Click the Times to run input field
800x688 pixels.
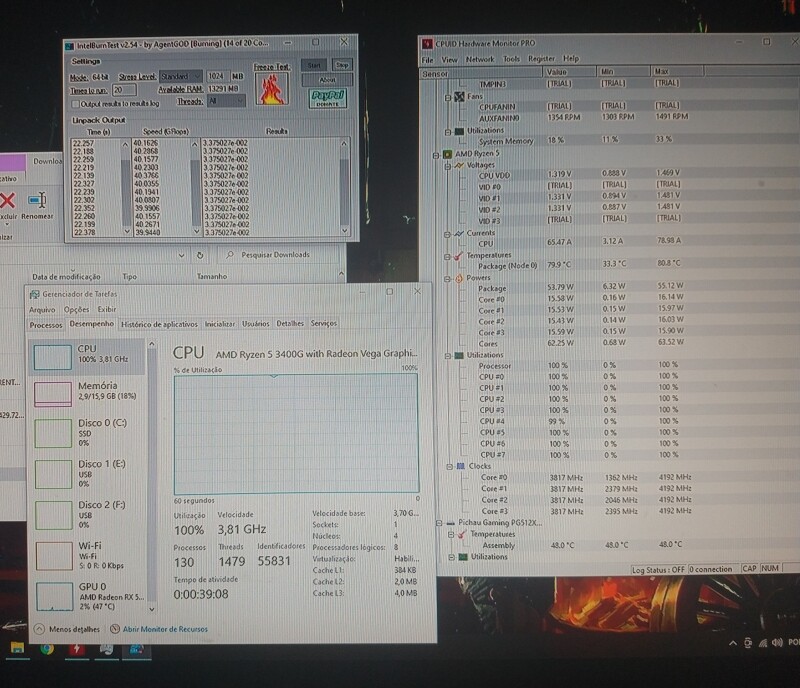pyautogui.click(x=123, y=89)
